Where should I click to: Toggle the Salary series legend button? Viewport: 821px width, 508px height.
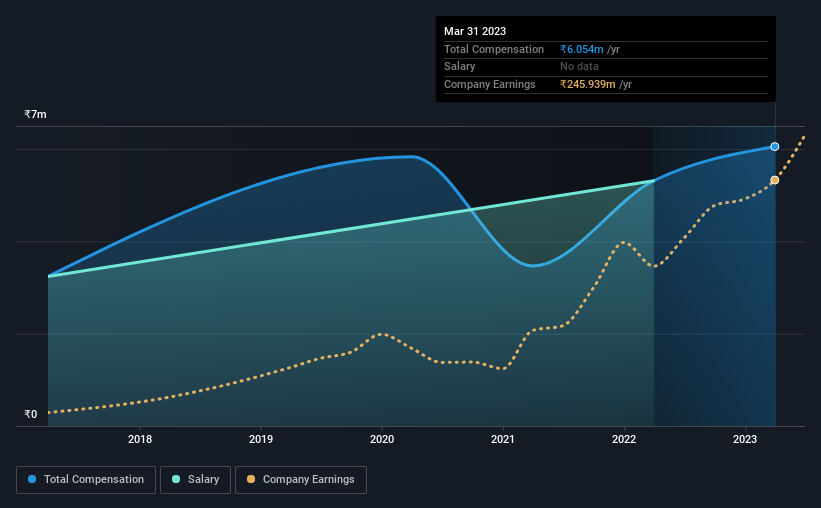195,480
